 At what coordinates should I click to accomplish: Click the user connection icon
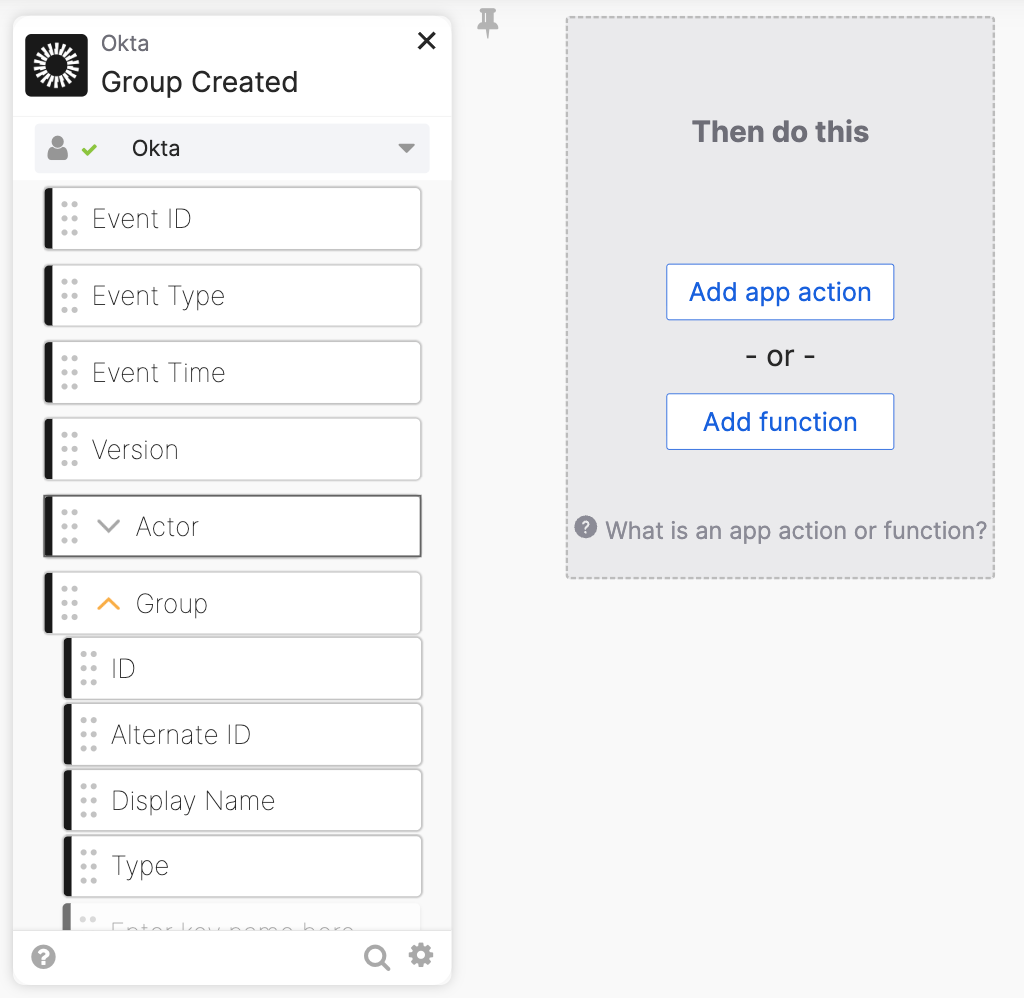tap(58, 149)
